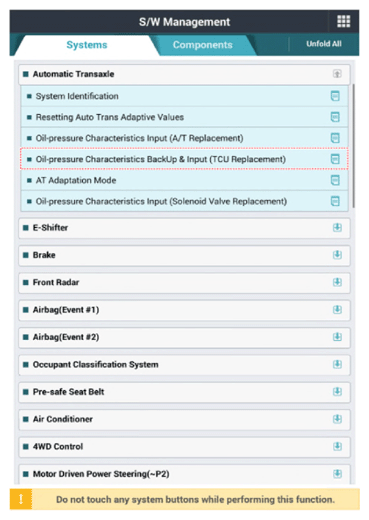The width and height of the screenshot is (369, 520).
Task: Click the Unfold All button
Action: pos(324,44)
